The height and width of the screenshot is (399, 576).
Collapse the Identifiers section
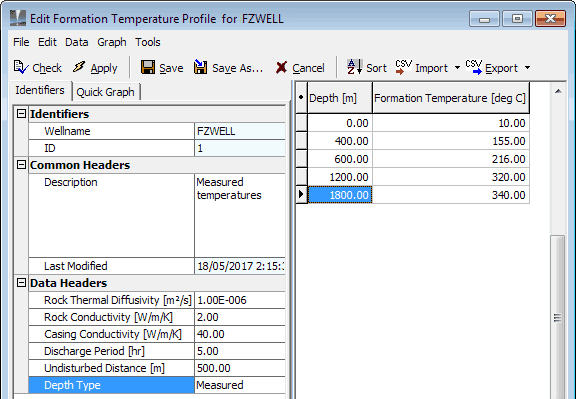[21, 114]
